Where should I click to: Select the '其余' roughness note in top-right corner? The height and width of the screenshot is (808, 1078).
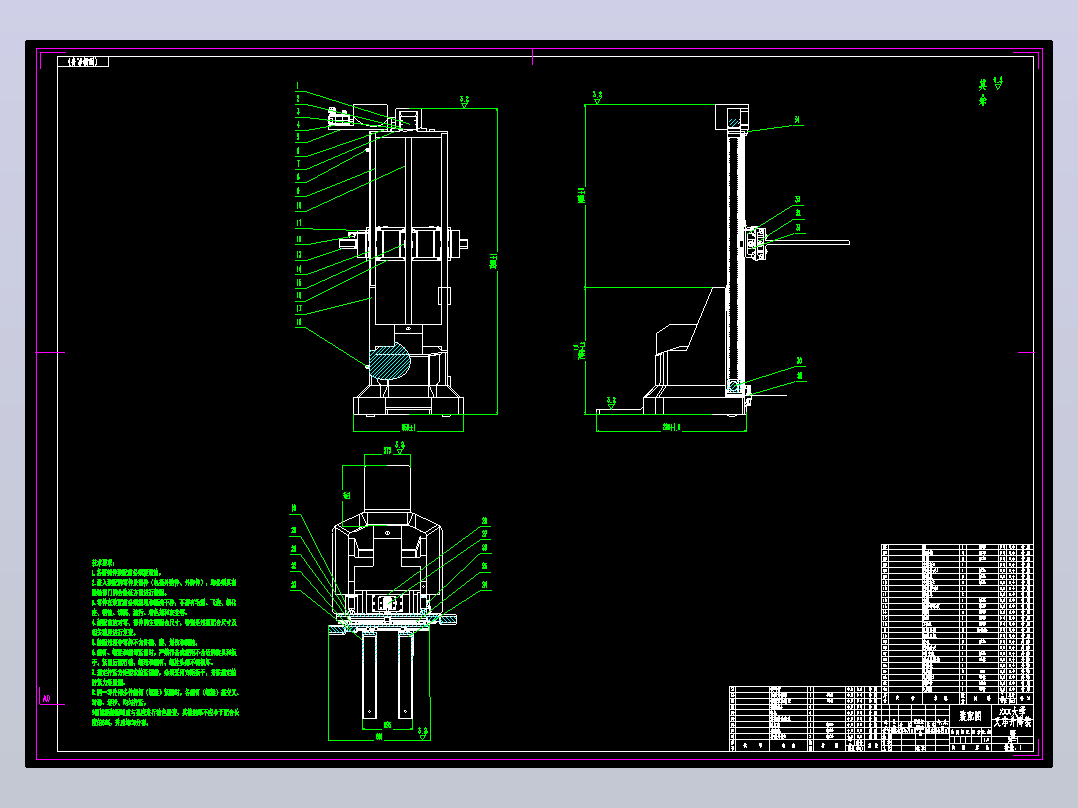pyautogui.click(x=983, y=93)
